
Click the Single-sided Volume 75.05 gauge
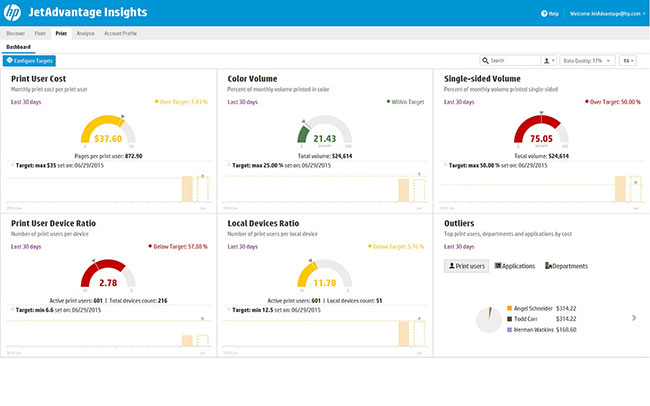[541, 131]
